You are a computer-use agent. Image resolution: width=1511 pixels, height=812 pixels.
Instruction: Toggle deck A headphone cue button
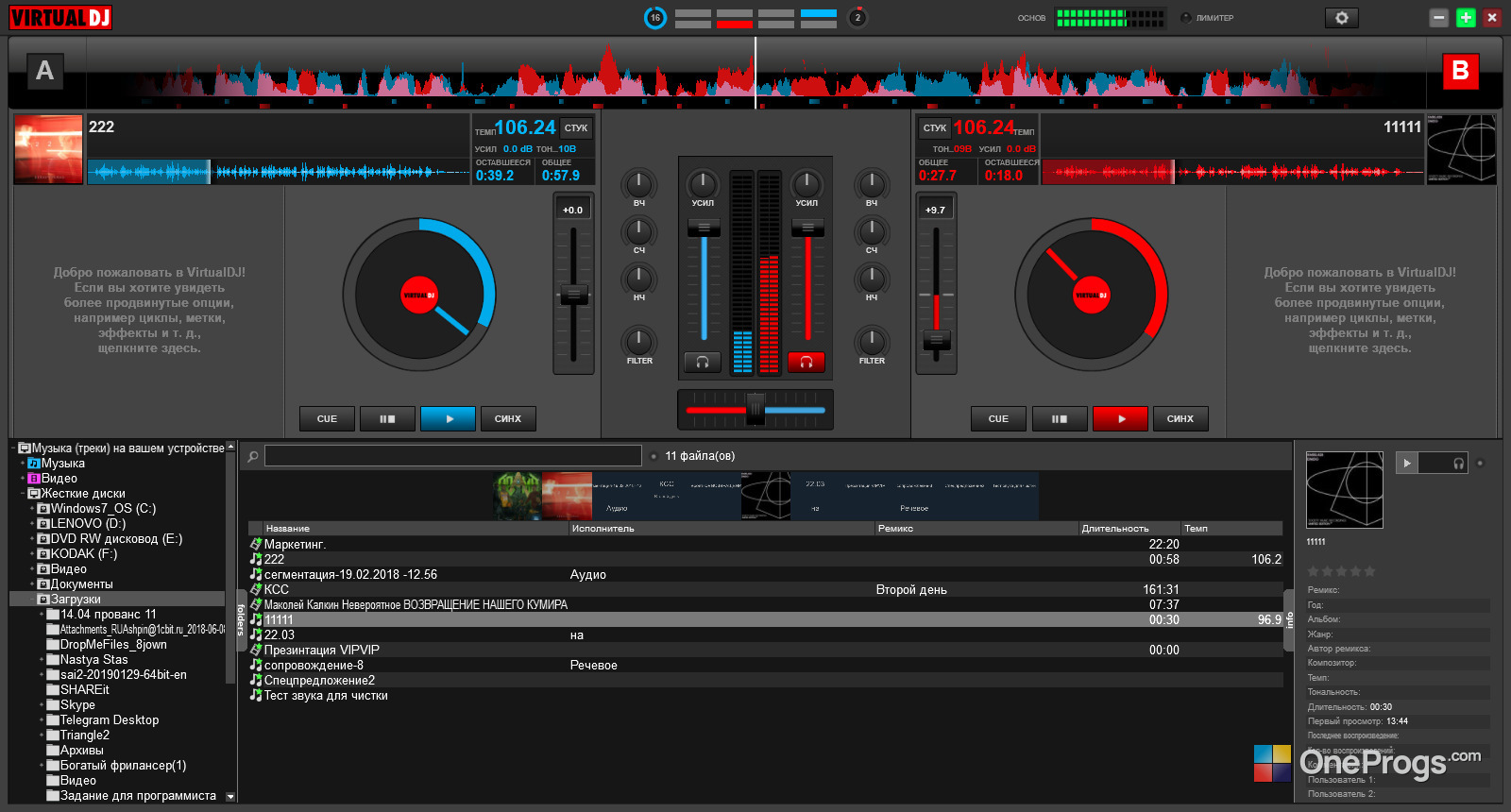pyautogui.click(x=703, y=362)
